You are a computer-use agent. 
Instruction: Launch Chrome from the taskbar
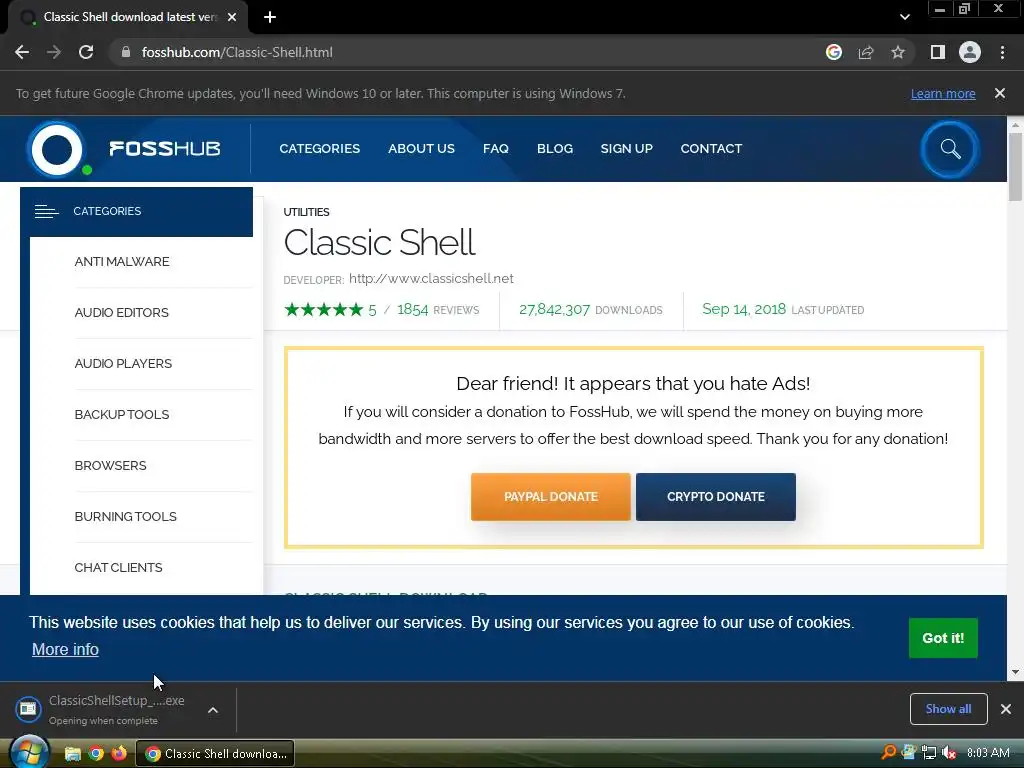(x=96, y=754)
